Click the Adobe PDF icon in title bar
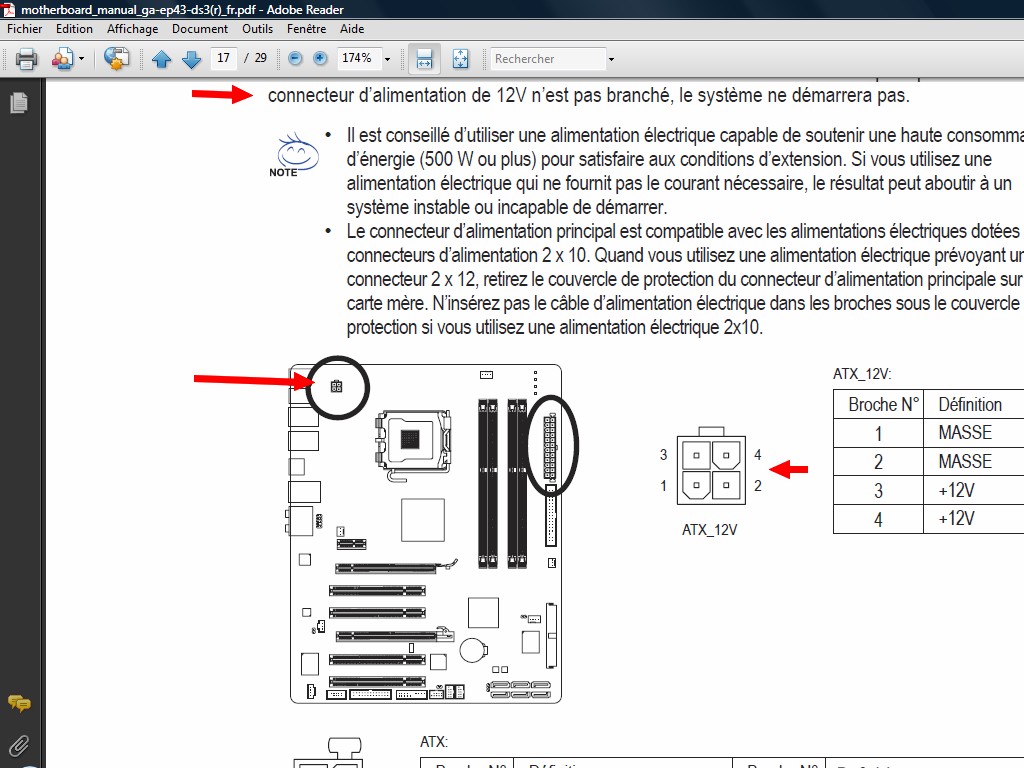The image size is (1024, 768). [8, 9]
